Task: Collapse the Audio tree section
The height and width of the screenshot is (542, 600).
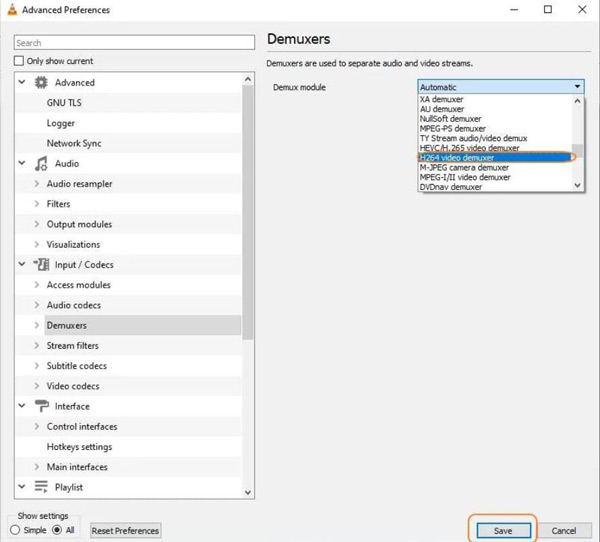Action: click(22, 163)
